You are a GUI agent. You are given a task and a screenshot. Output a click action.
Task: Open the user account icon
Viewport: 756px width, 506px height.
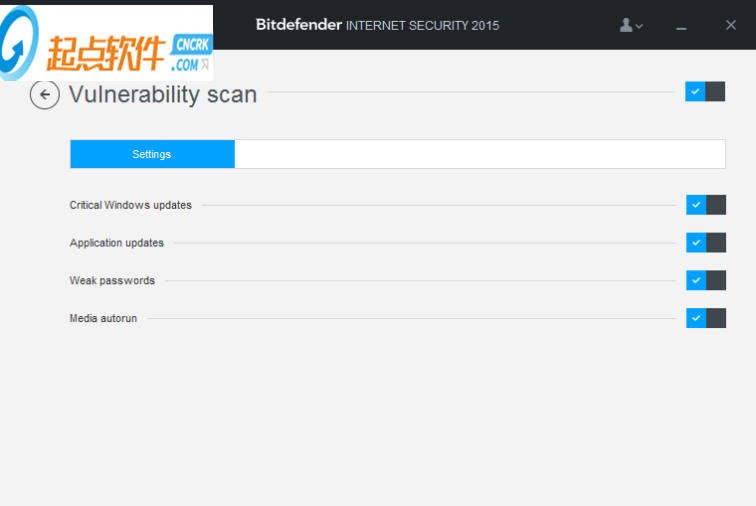[x=627, y=25]
